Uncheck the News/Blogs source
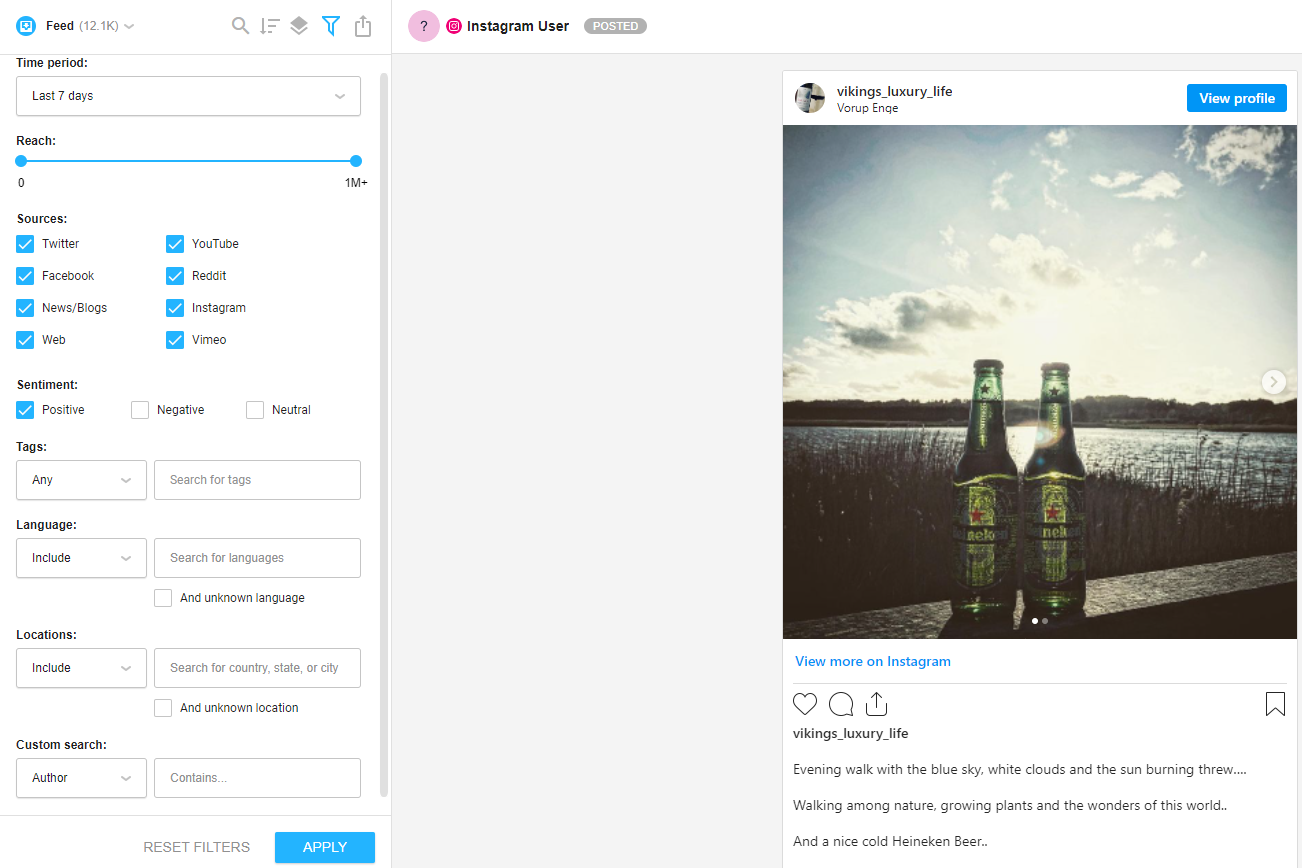1302x868 pixels. pyautogui.click(x=25, y=308)
